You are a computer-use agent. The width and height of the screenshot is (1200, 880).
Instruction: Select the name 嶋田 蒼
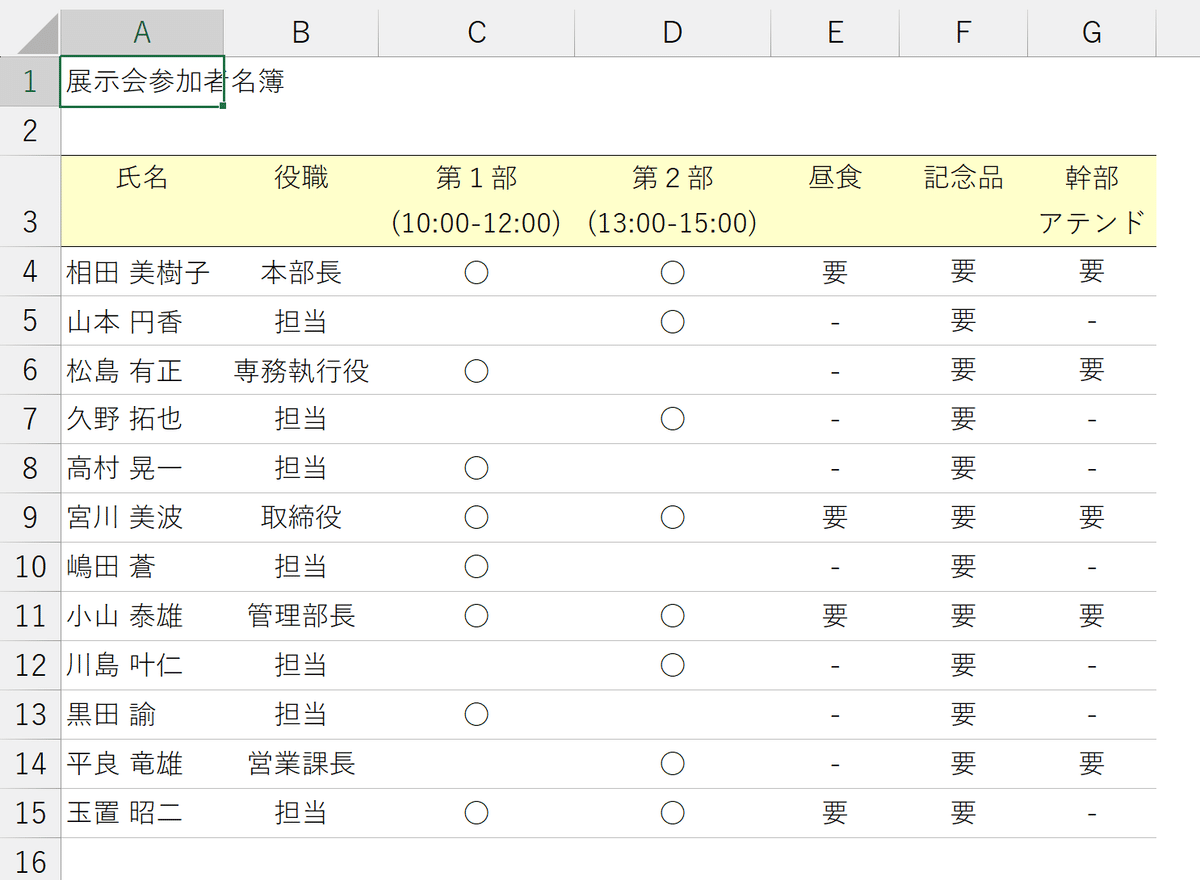[x=110, y=567]
